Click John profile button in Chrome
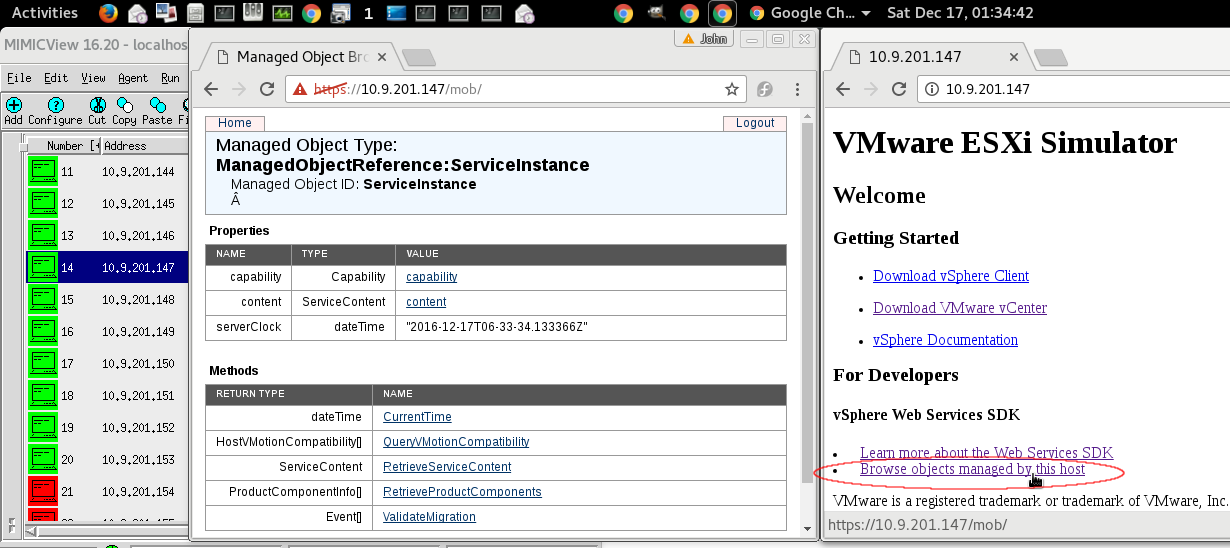1230x548 pixels. (704, 38)
